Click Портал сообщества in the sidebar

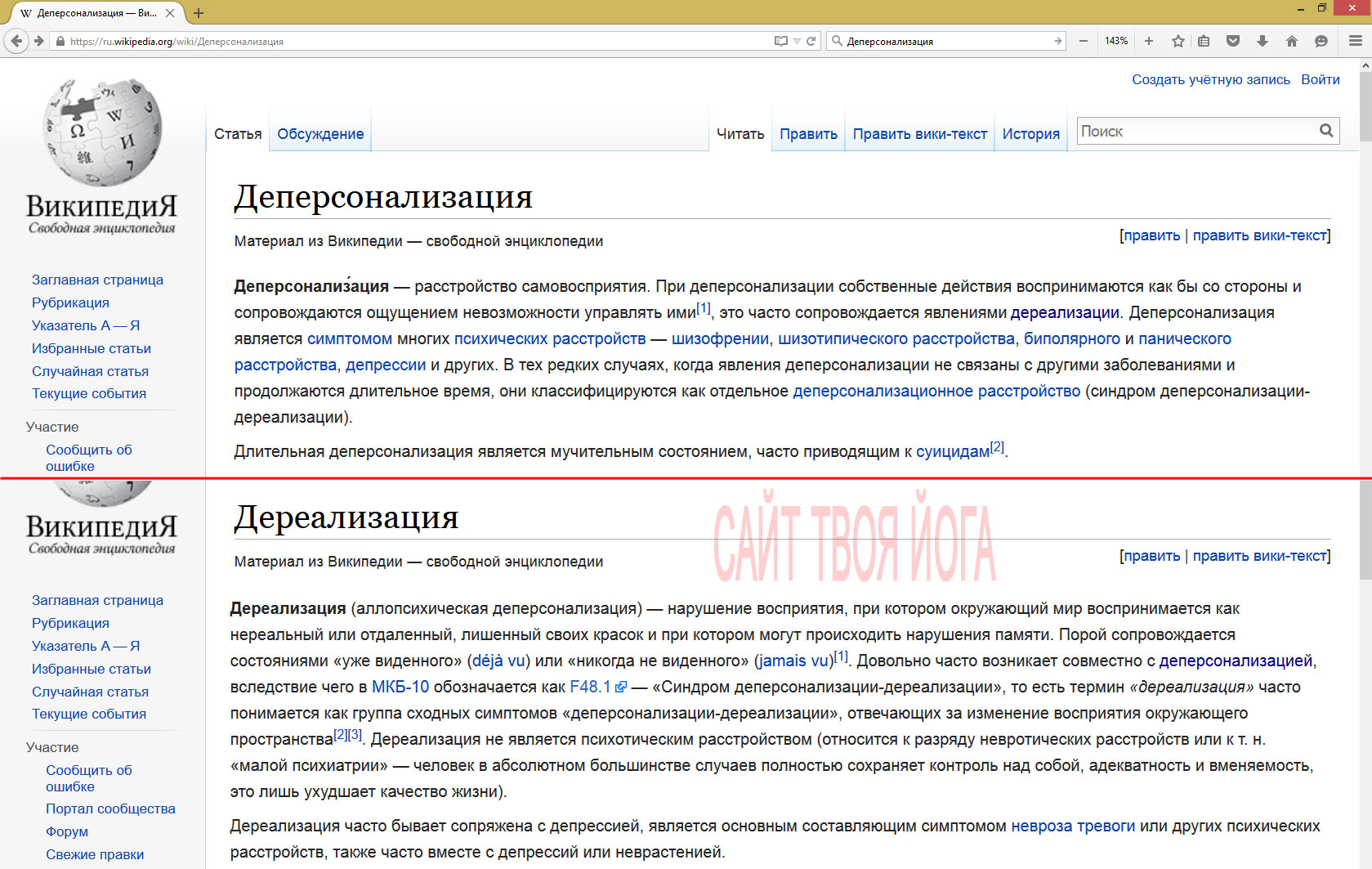[110, 809]
